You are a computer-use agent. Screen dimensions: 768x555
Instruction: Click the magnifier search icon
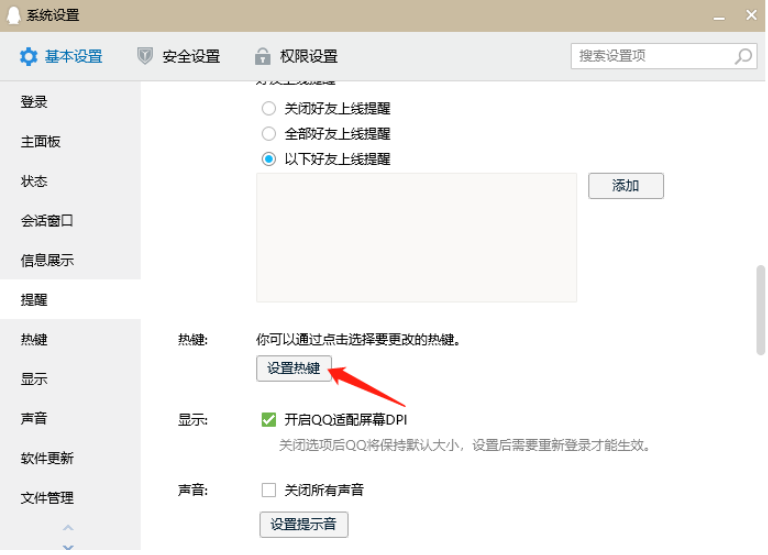(743, 57)
